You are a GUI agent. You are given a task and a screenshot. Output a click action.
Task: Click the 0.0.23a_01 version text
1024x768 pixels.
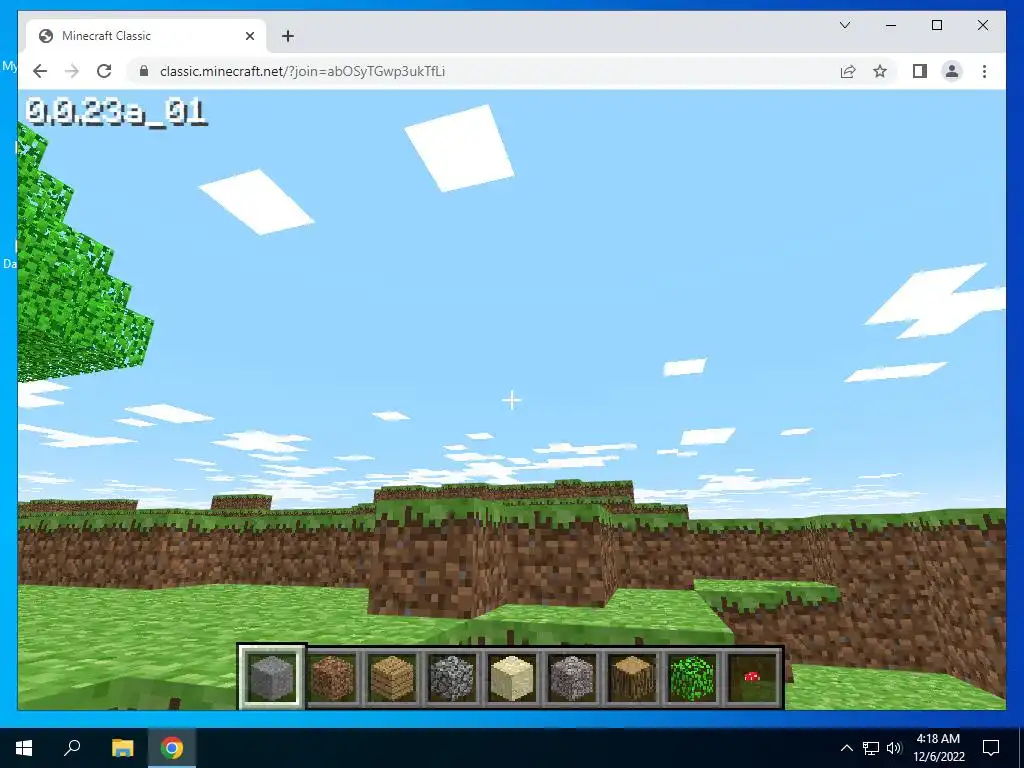point(116,112)
